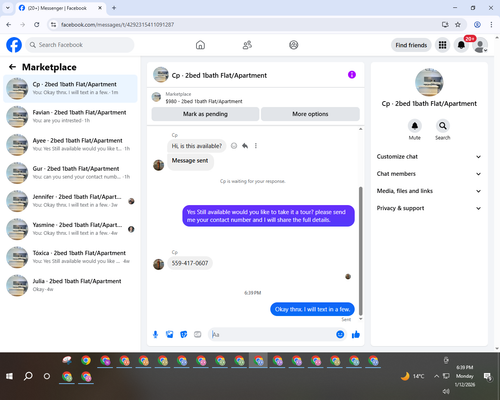The height and width of the screenshot is (400, 500).
Task: Open the Chrome three-dot menu
Action: click(491, 24)
